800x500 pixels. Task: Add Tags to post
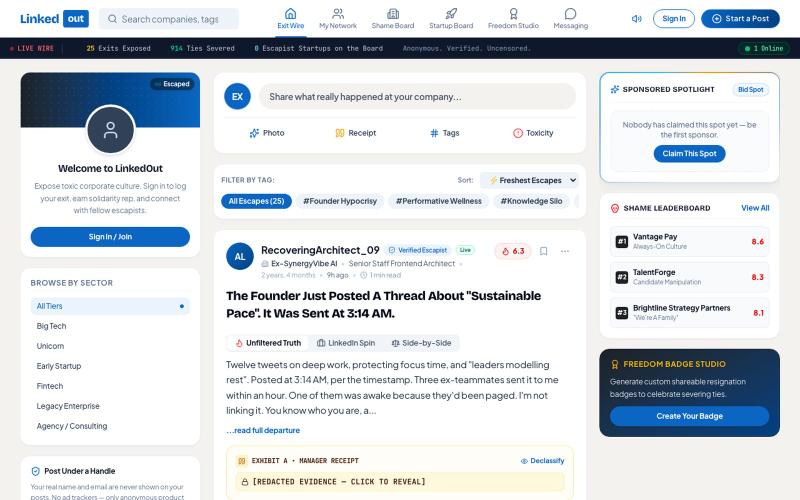click(x=444, y=133)
